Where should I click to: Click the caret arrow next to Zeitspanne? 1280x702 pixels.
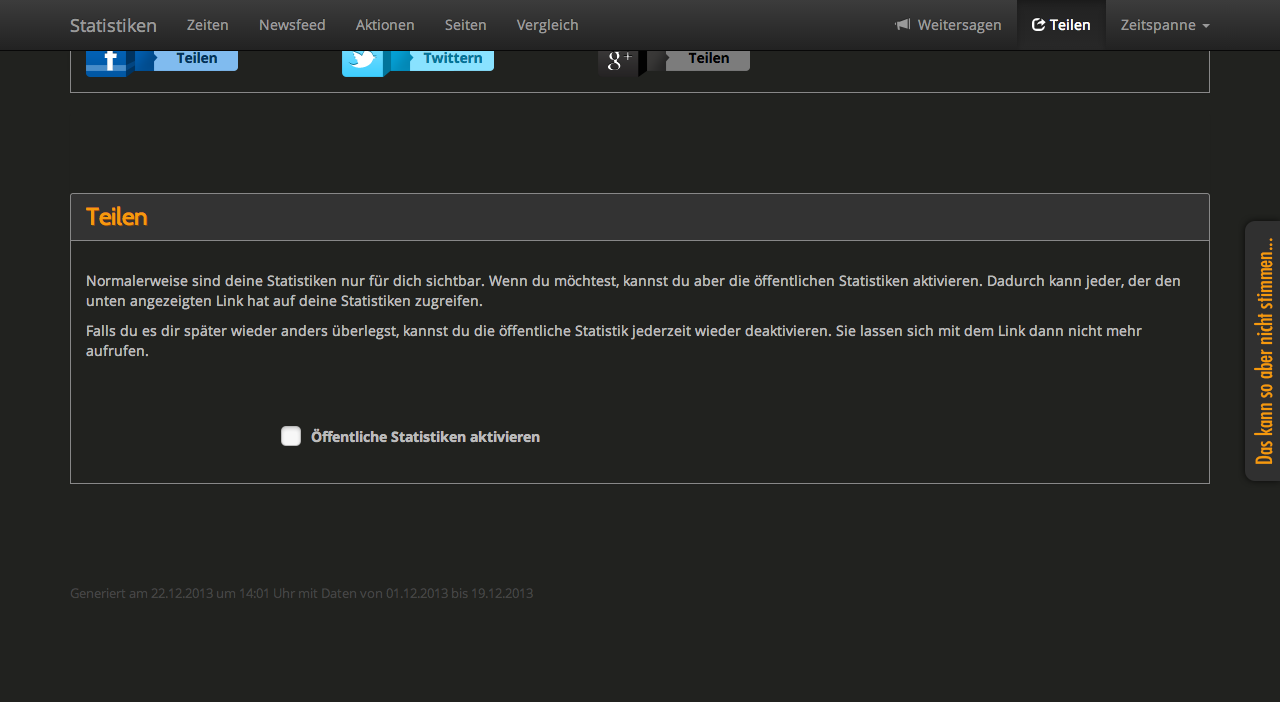click(1206, 26)
